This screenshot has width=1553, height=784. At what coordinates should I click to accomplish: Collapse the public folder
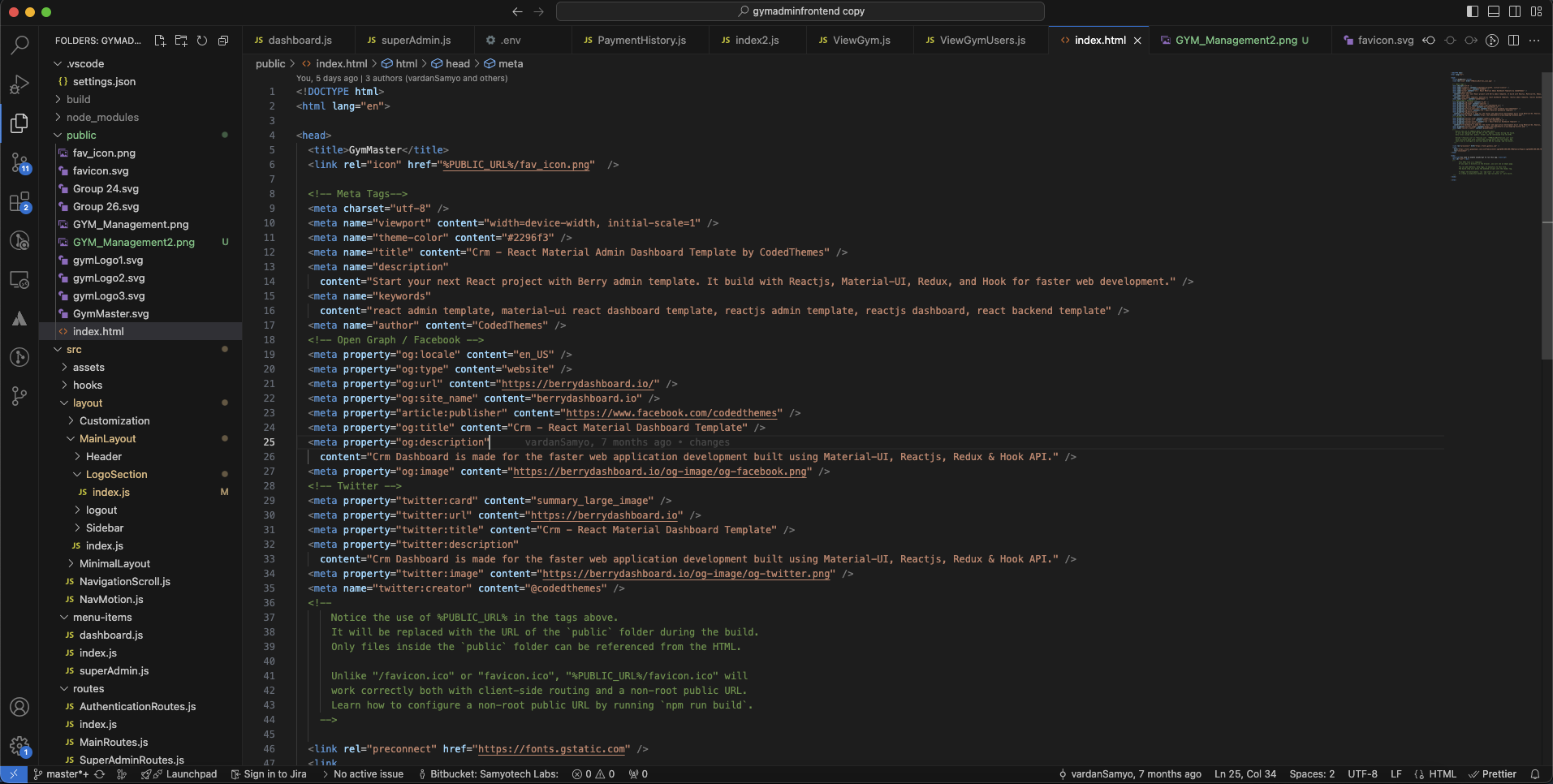click(81, 135)
